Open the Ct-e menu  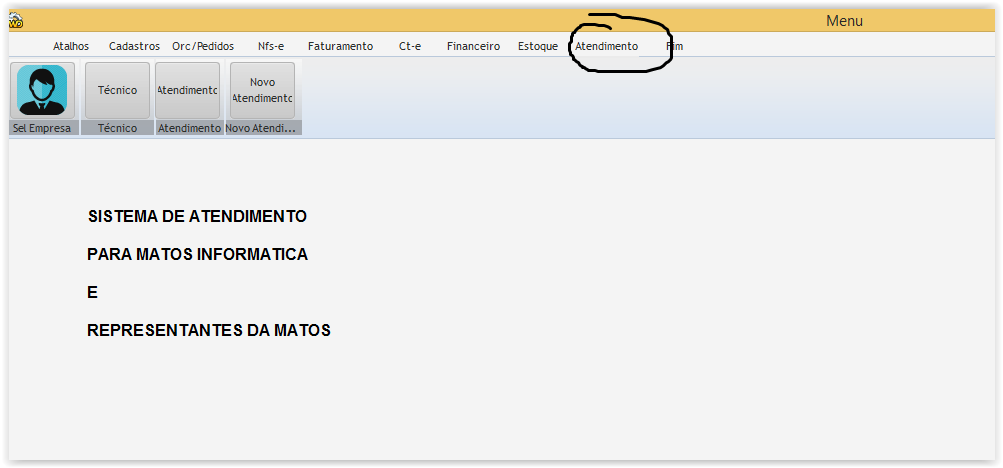point(409,46)
